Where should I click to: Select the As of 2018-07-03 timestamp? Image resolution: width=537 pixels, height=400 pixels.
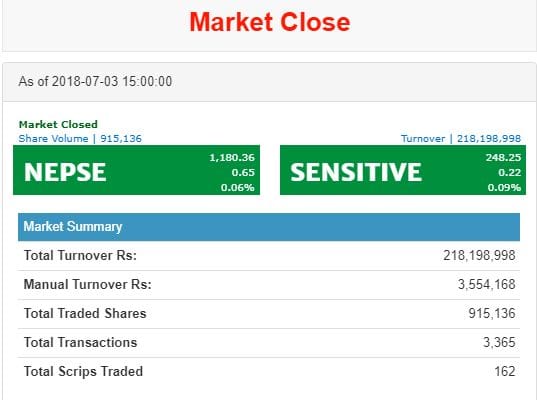pos(95,82)
